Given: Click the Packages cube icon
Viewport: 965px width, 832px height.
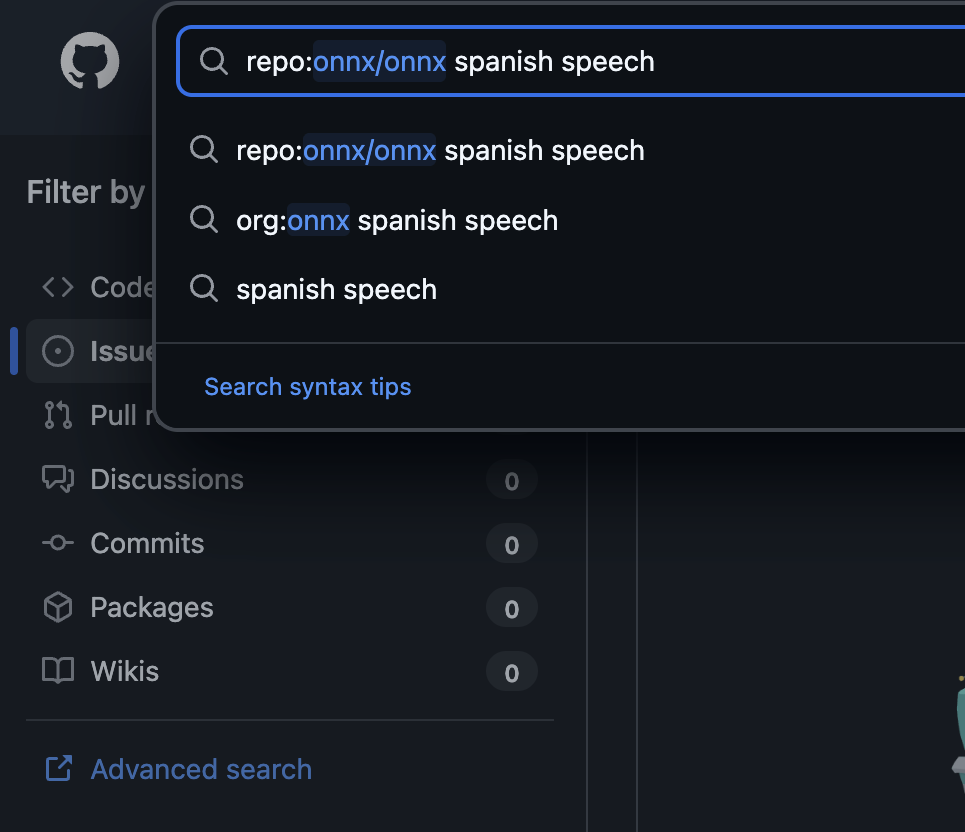Looking at the screenshot, I should (x=58, y=607).
